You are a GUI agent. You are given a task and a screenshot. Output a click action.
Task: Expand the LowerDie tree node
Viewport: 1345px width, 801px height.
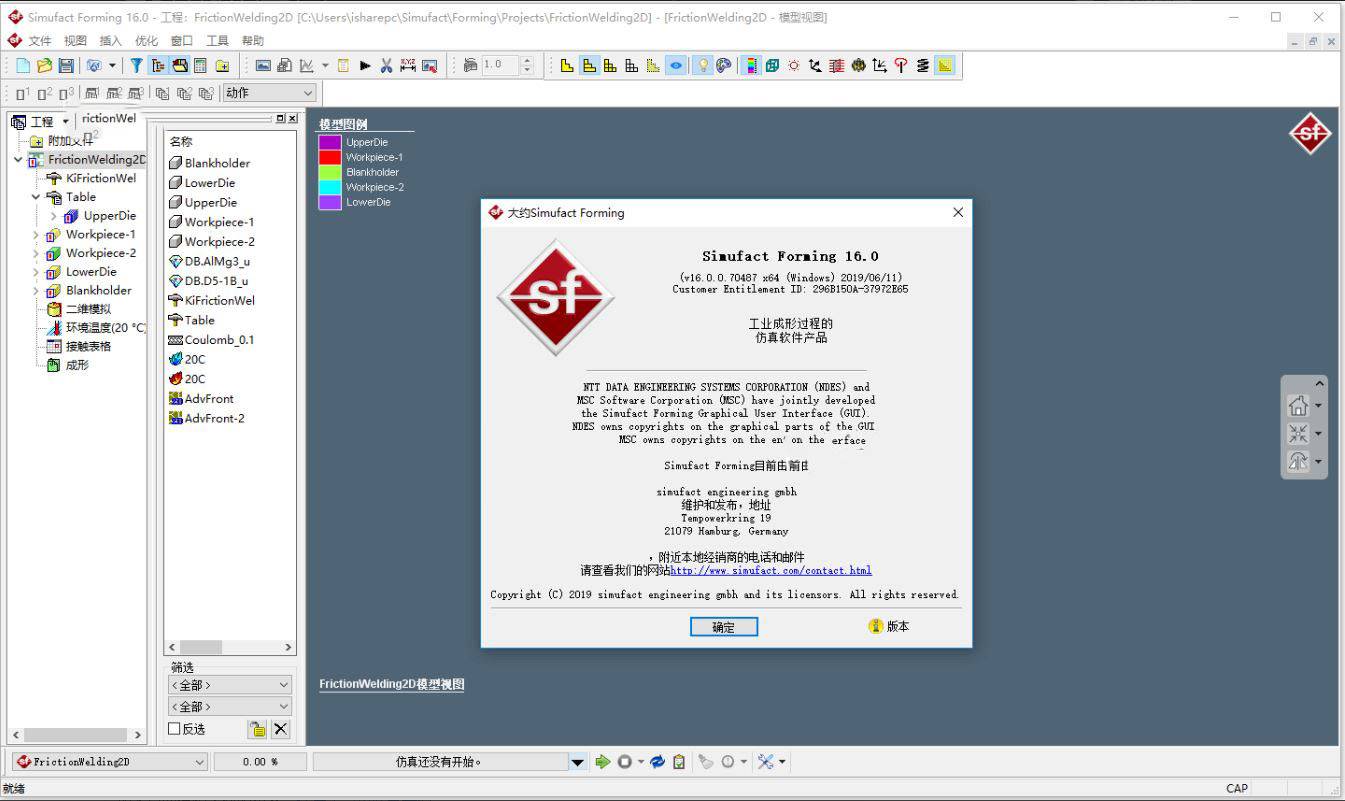point(36,272)
